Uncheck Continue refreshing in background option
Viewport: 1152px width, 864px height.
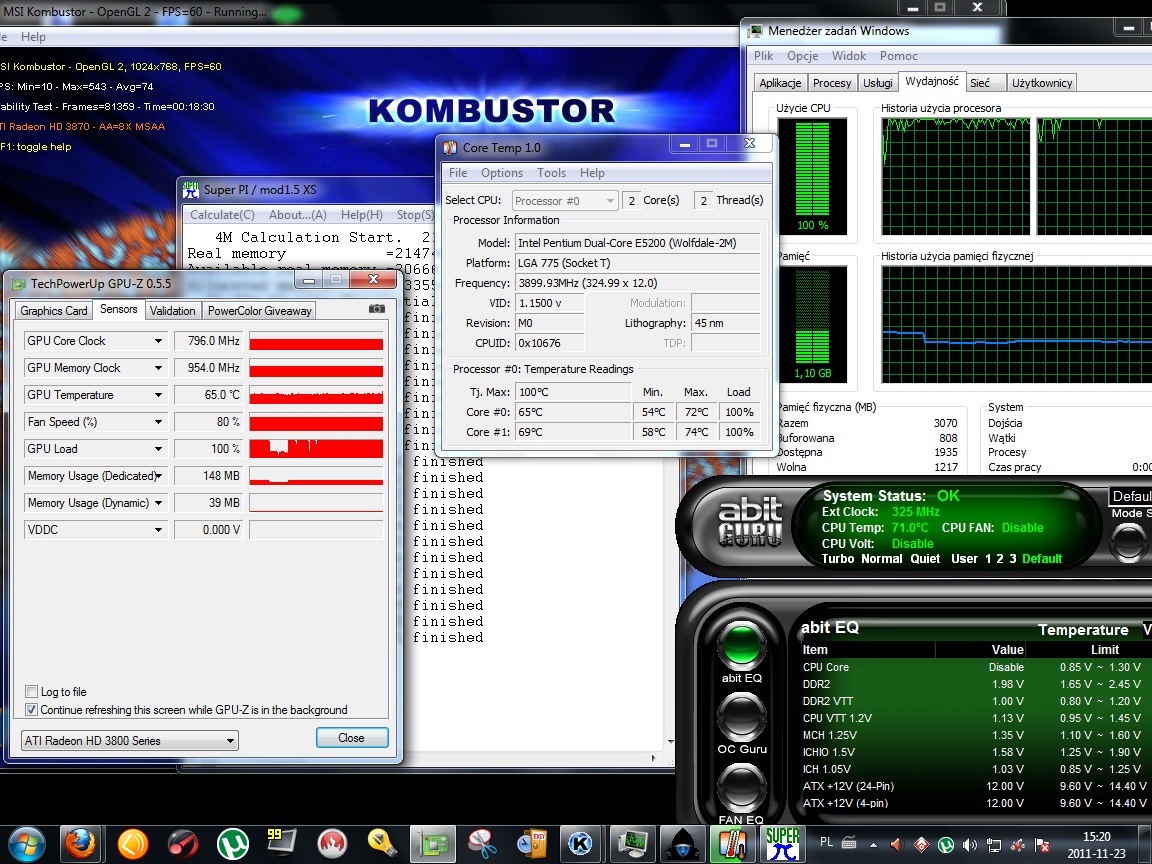tap(32, 710)
